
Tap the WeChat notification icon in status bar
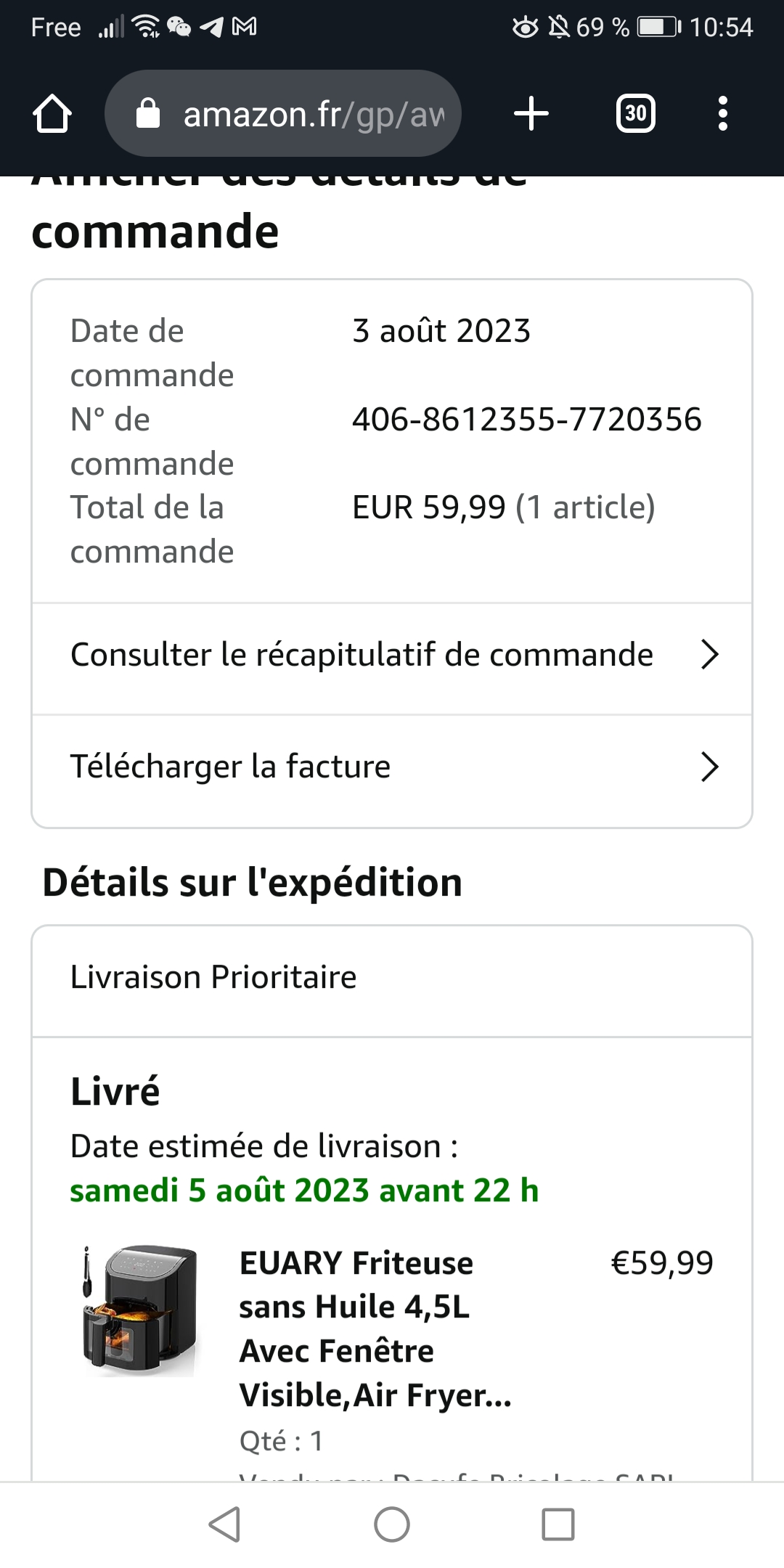(x=179, y=28)
